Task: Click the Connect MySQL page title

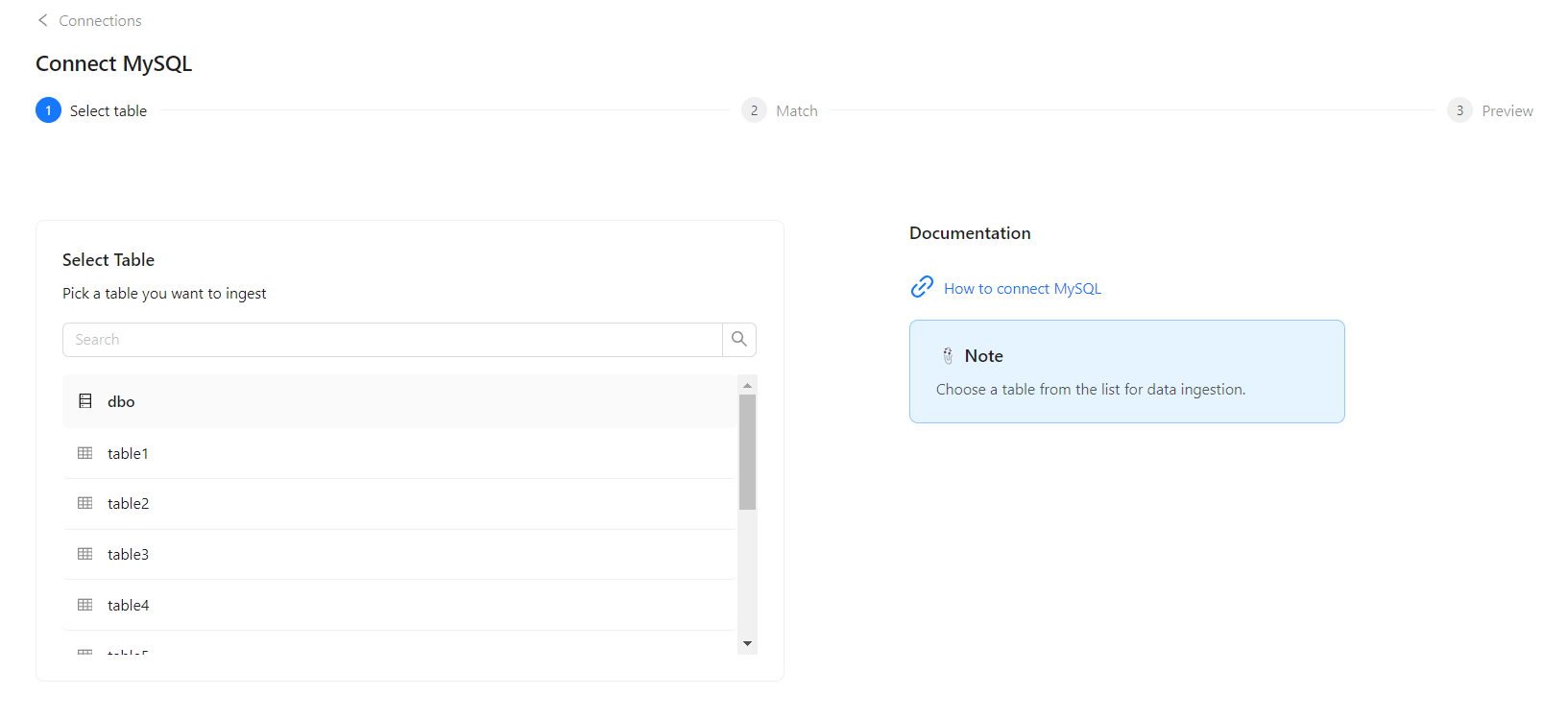Action: [x=114, y=64]
